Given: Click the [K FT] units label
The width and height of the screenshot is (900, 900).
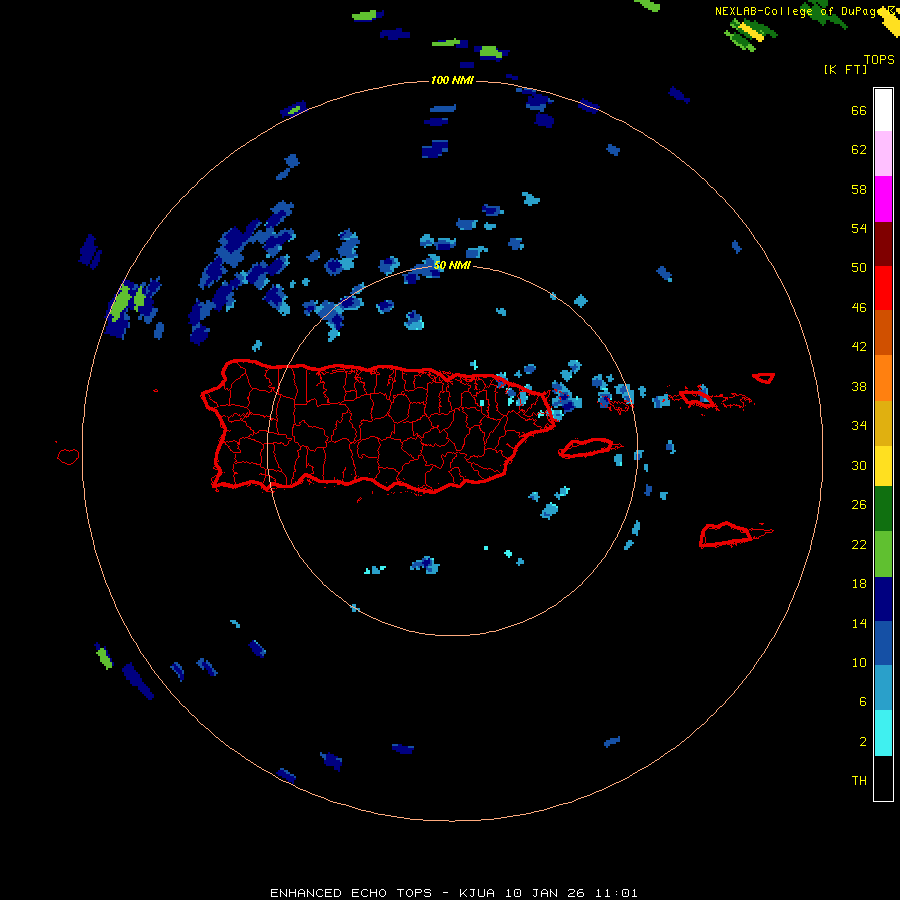Looking at the screenshot, I should point(845,70).
